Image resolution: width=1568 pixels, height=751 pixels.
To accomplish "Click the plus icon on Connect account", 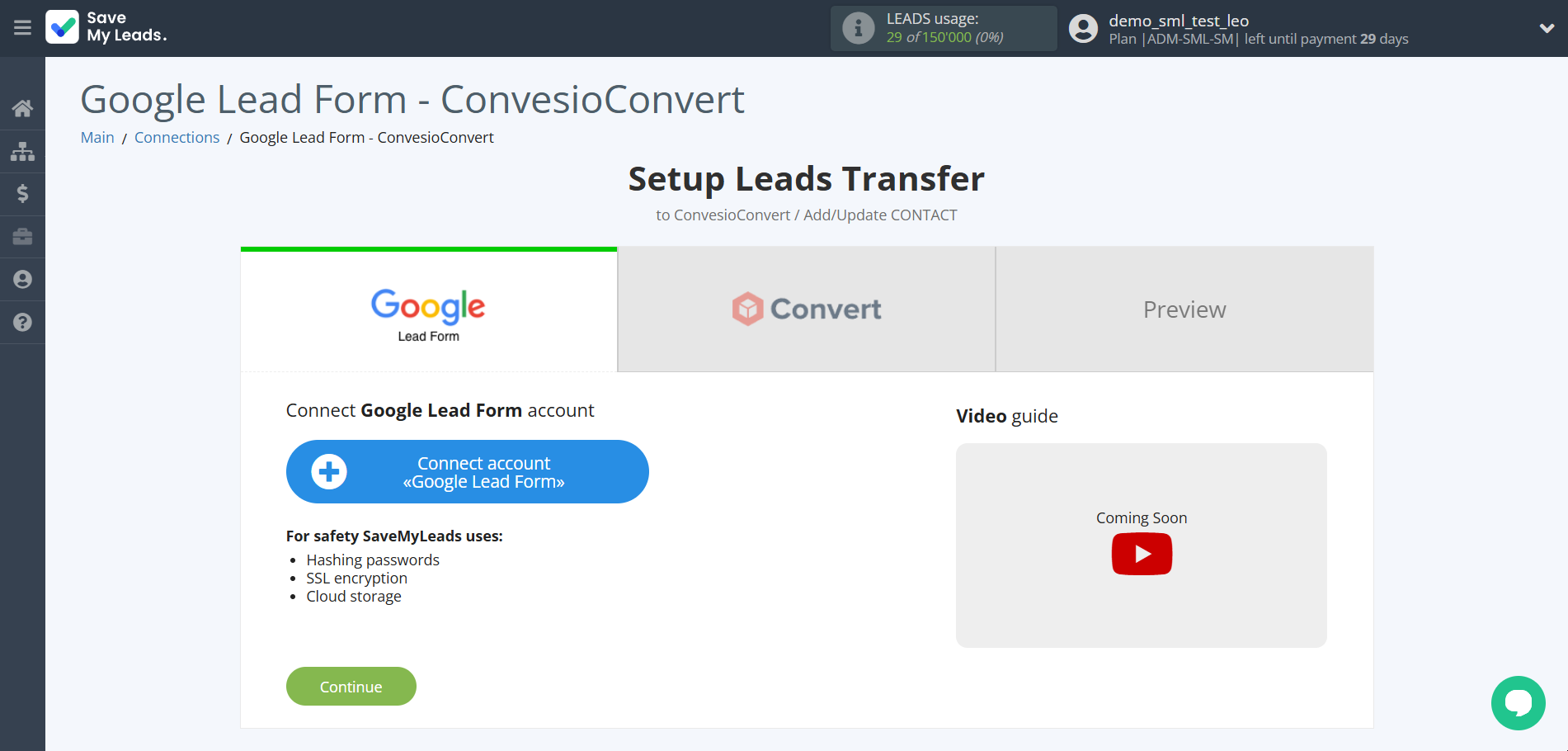I will tap(329, 472).
